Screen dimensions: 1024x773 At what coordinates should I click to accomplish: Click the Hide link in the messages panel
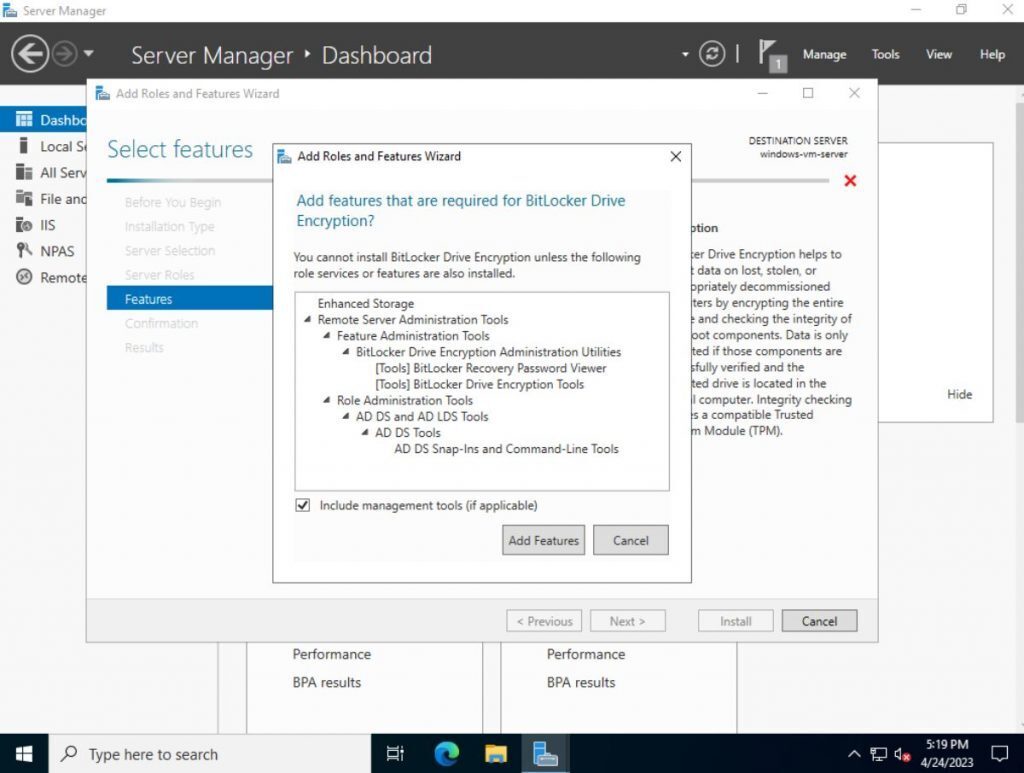pos(959,394)
